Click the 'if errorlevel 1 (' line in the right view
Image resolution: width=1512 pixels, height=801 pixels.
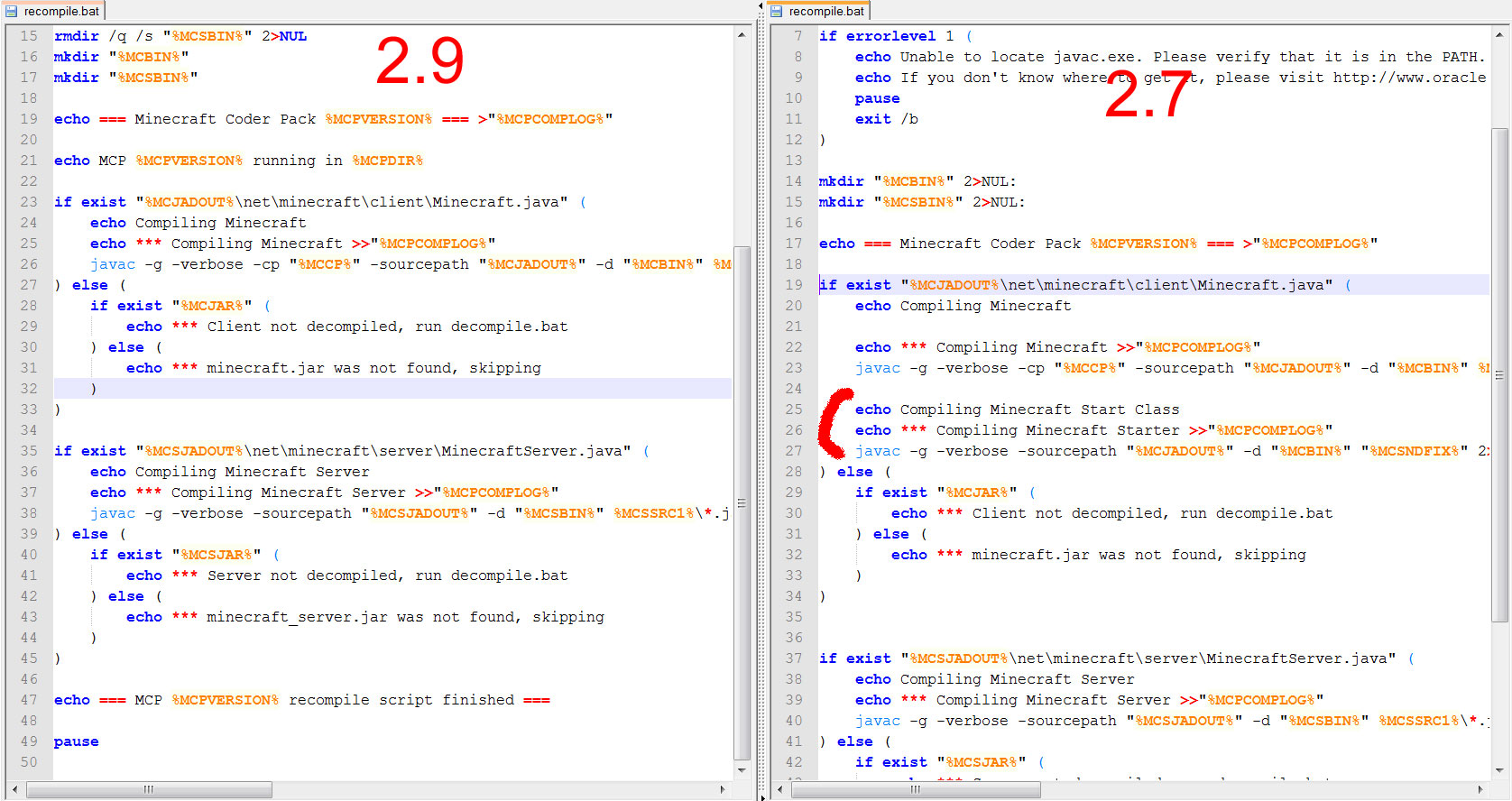(x=896, y=36)
